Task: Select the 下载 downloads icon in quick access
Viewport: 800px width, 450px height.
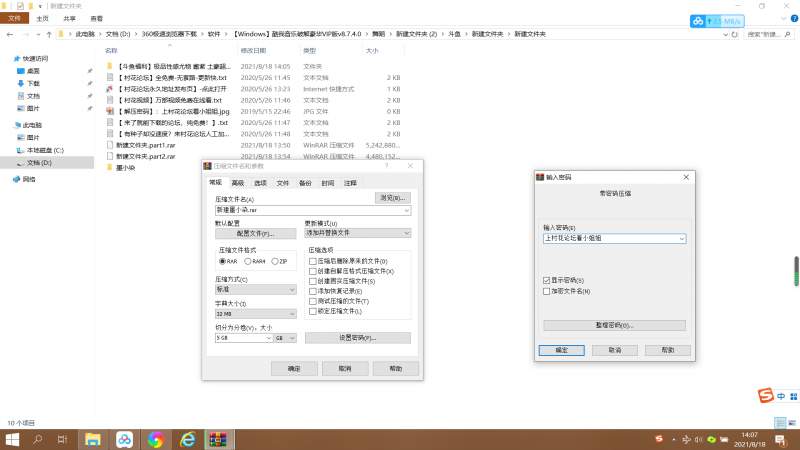Action: pyautogui.click(x=20, y=83)
